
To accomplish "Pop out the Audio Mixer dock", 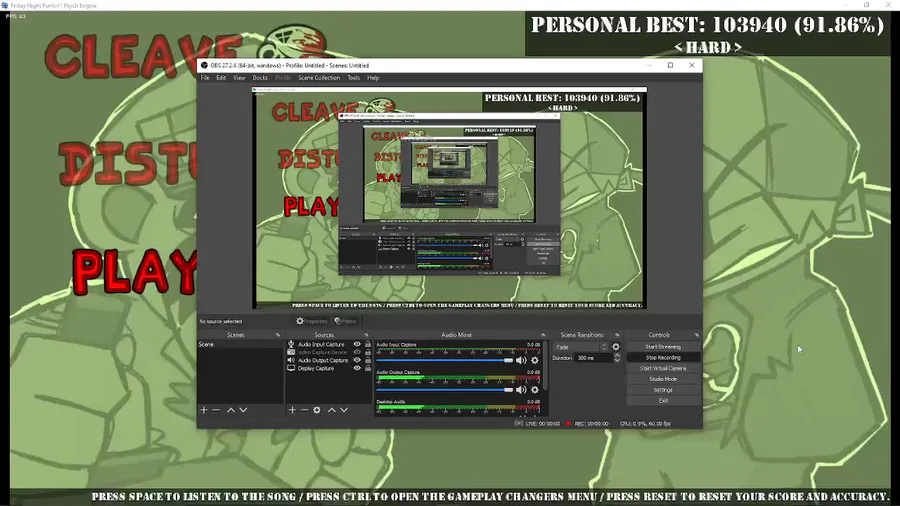I will coord(543,335).
